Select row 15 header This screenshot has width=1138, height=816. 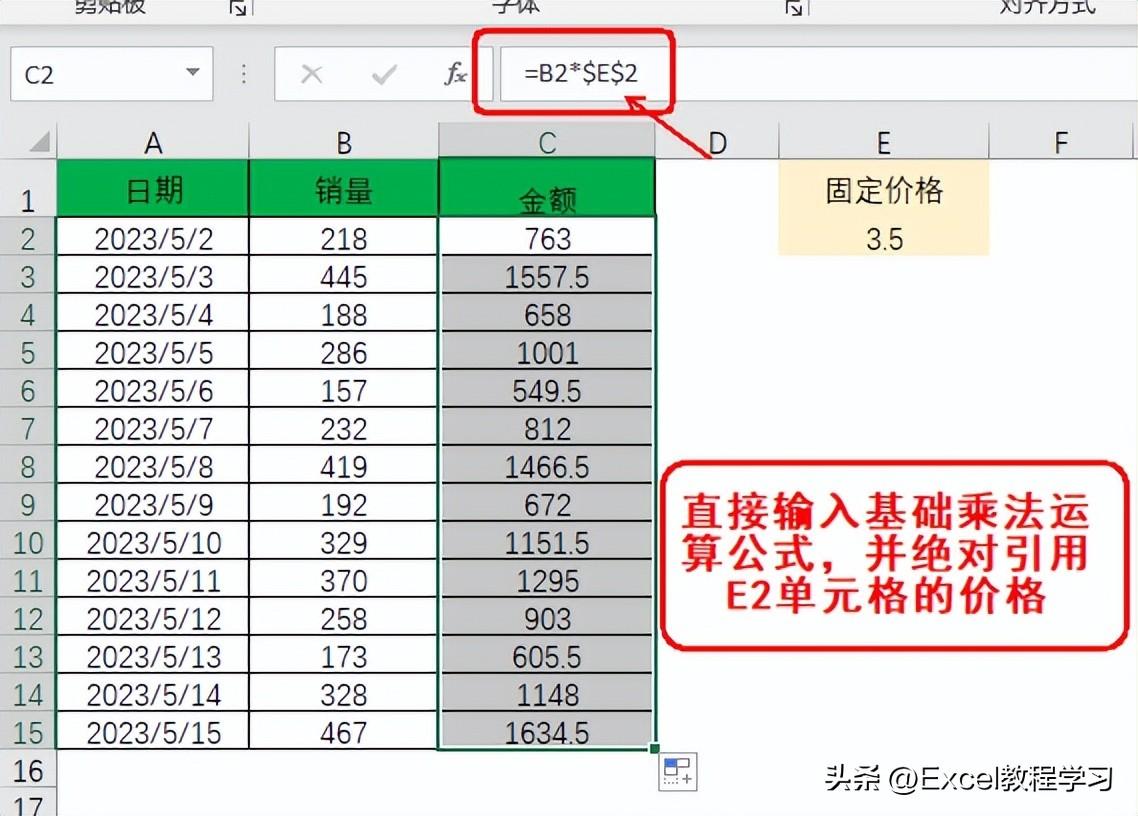click(28, 730)
